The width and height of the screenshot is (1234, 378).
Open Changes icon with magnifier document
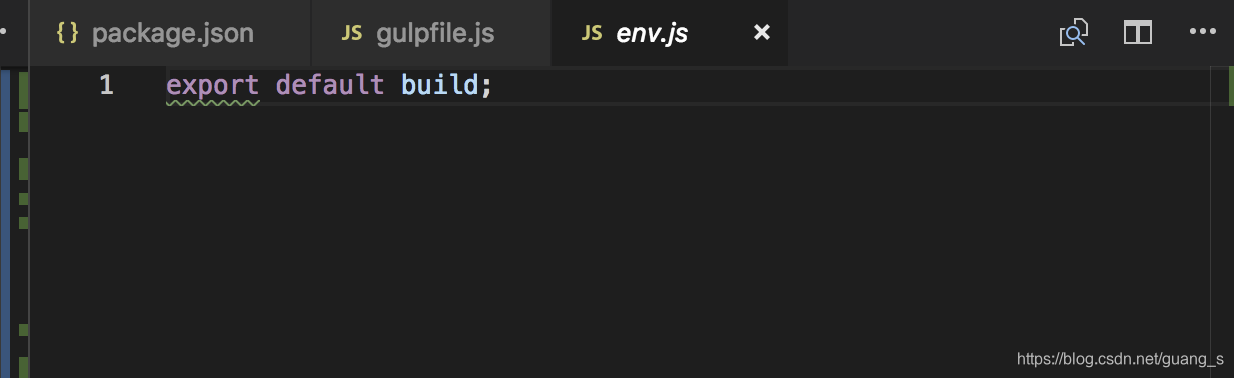pyautogui.click(x=1073, y=33)
